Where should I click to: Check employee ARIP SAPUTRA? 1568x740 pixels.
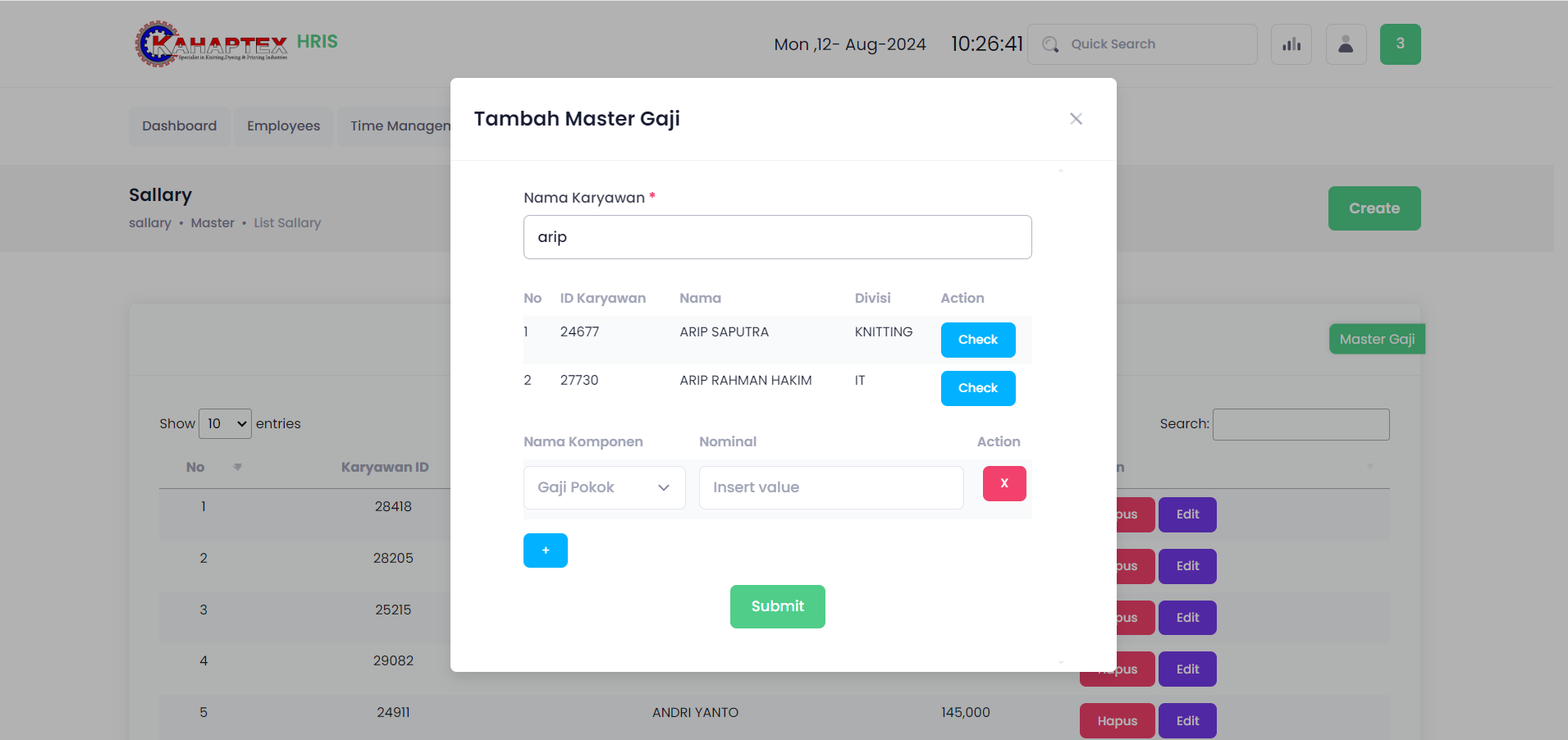click(977, 340)
